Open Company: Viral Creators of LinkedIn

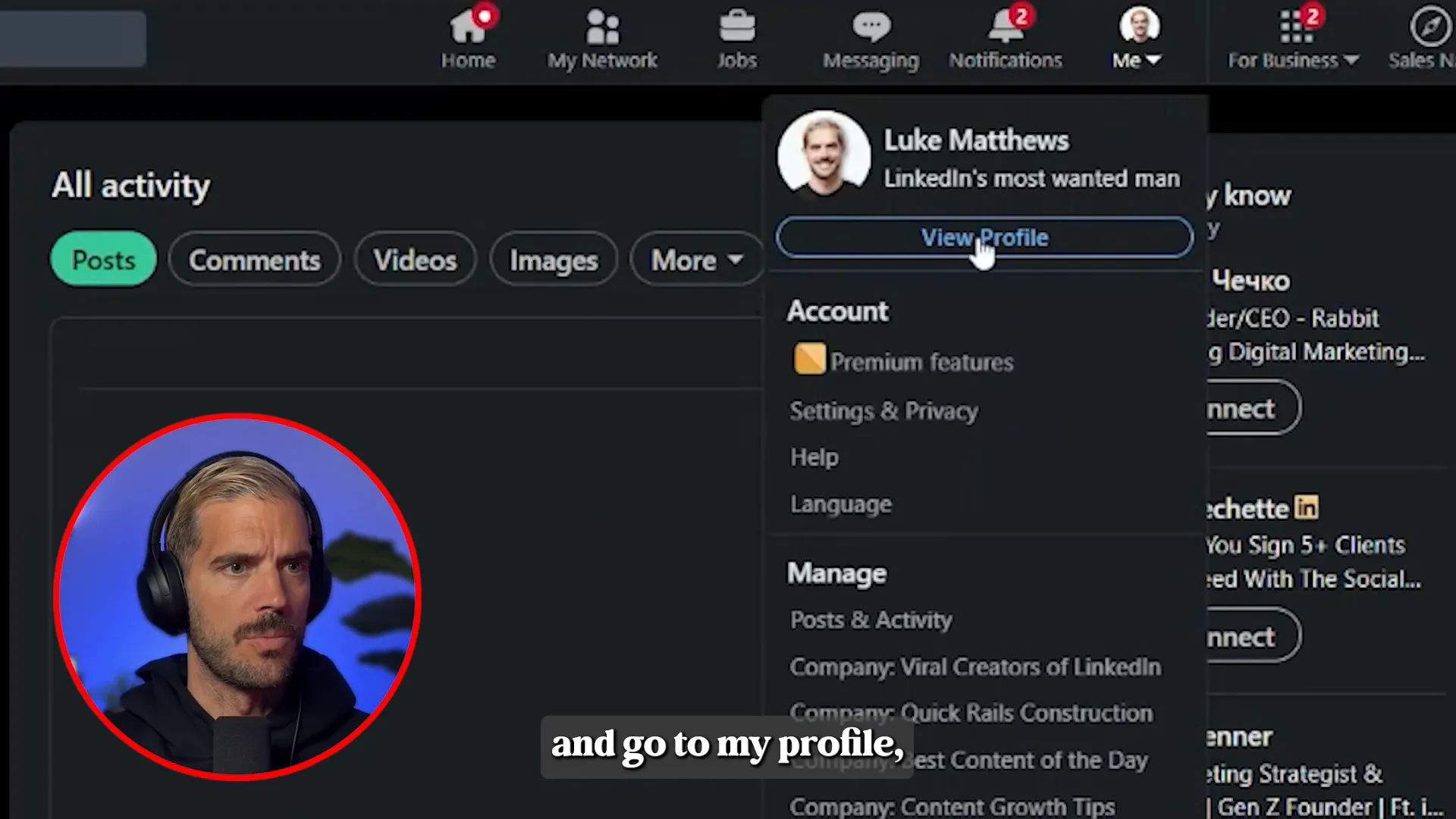(975, 667)
